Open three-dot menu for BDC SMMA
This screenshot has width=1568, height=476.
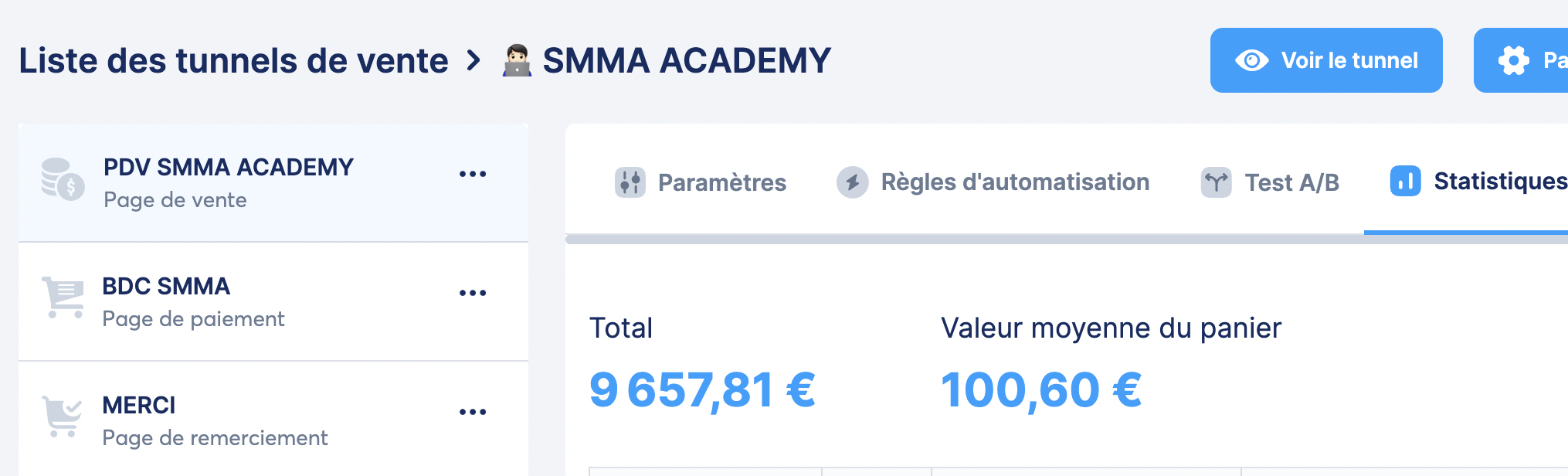pyautogui.click(x=473, y=294)
